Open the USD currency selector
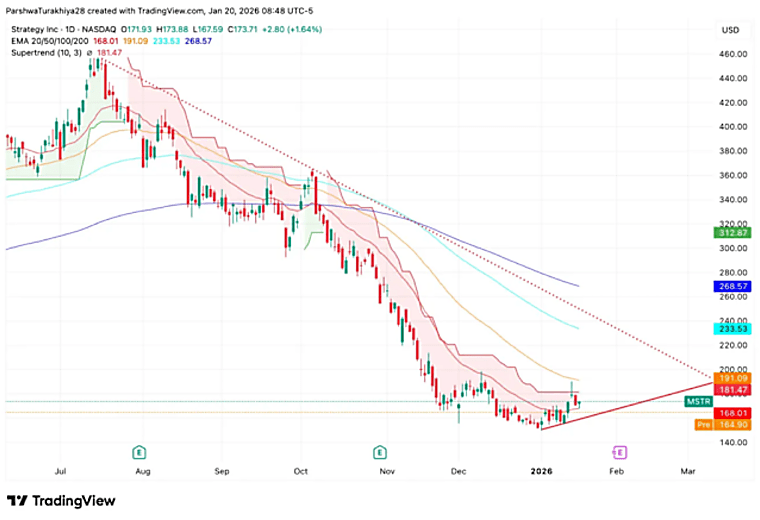The width and height of the screenshot is (760, 520). tap(730, 30)
